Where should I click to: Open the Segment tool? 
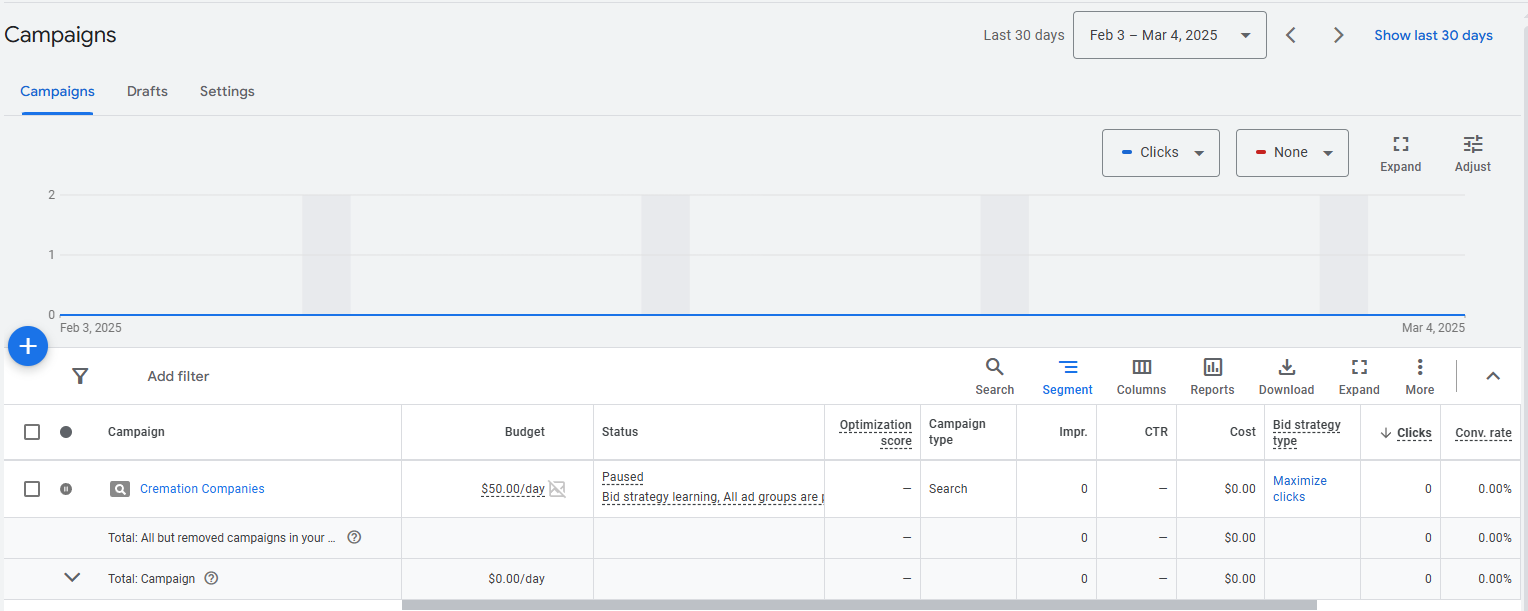(1067, 376)
